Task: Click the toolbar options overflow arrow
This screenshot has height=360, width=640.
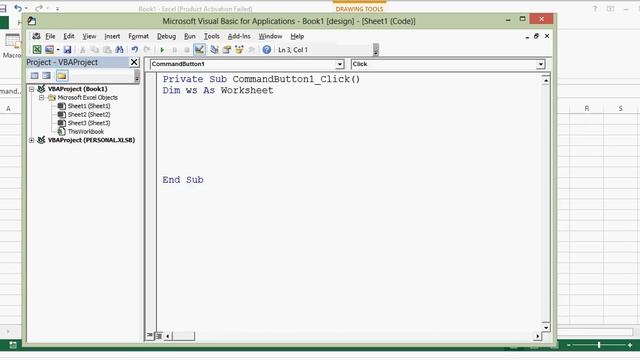Action: tap(376, 50)
